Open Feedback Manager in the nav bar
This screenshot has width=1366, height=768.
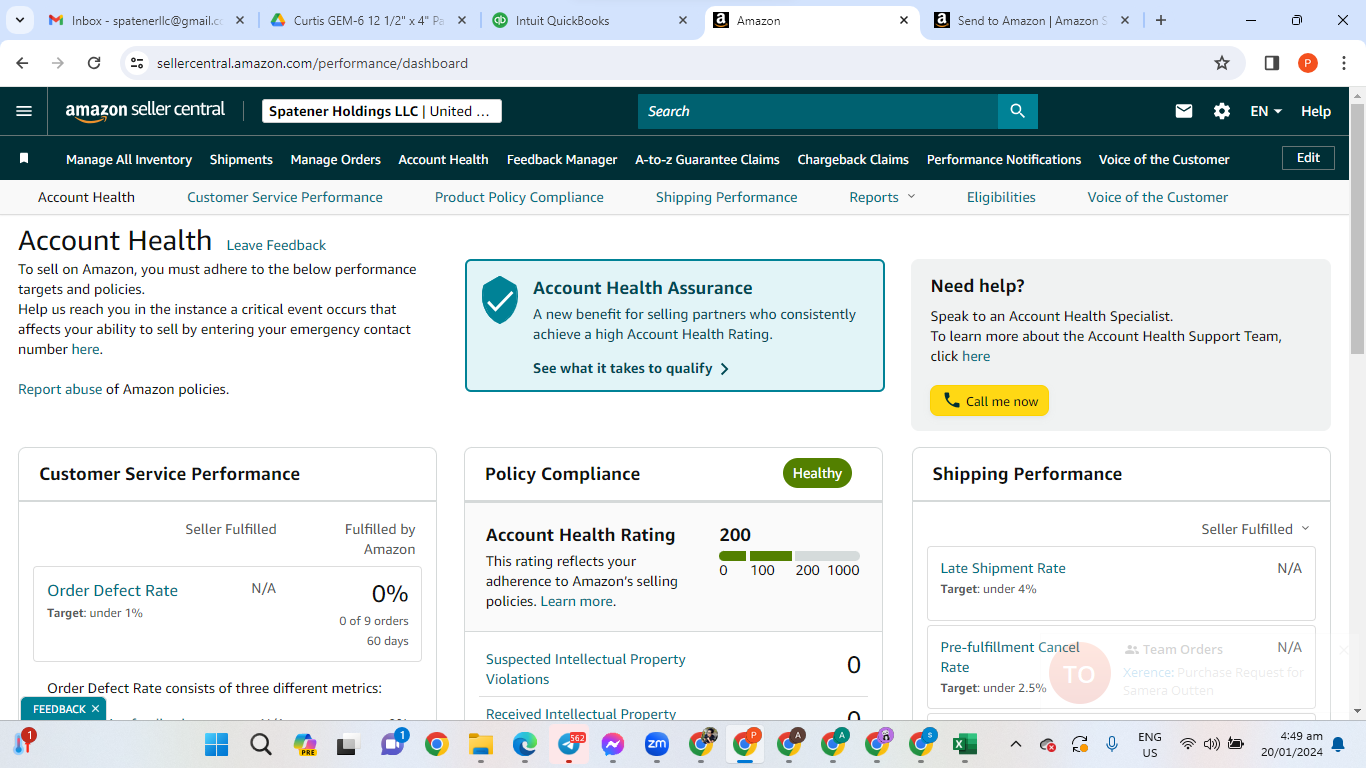click(562, 159)
